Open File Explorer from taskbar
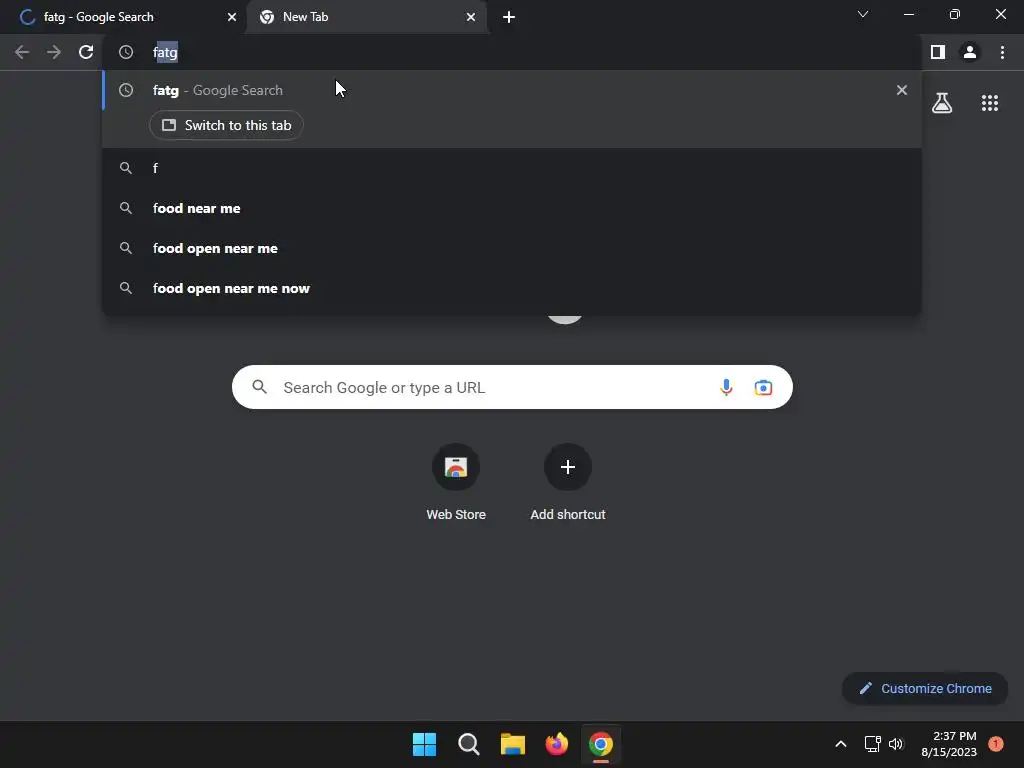This screenshot has width=1024, height=768. tap(513, 744)
